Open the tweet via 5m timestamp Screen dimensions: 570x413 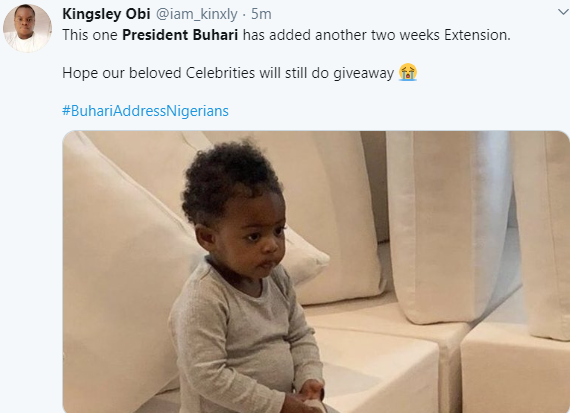pyautogui.click(x=261, y=14)
